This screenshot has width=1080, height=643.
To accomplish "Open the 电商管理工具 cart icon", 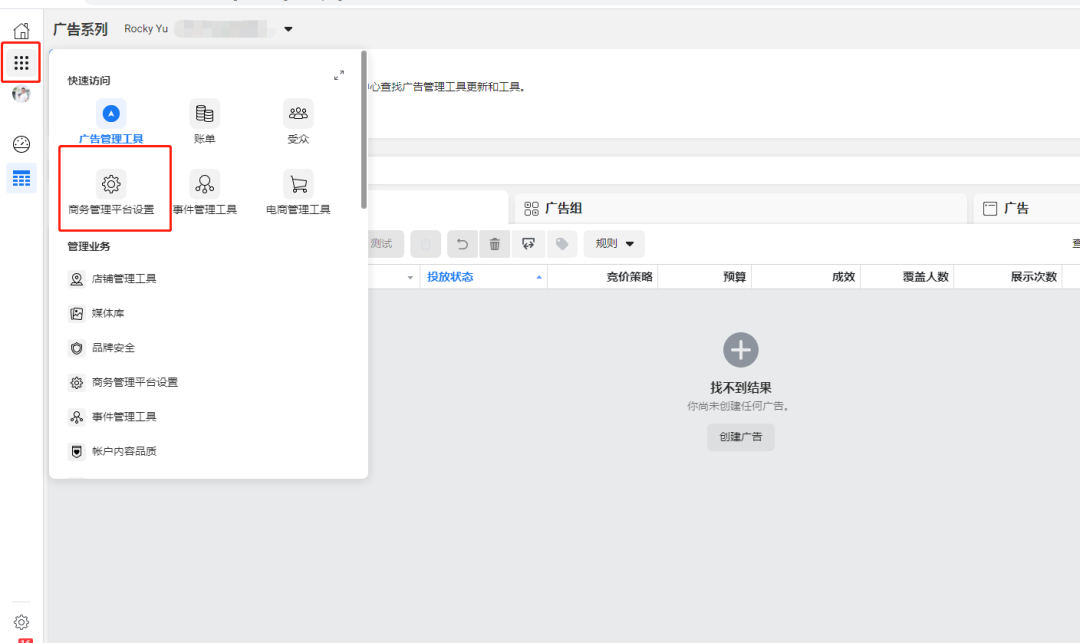I will tap(297, 185).
